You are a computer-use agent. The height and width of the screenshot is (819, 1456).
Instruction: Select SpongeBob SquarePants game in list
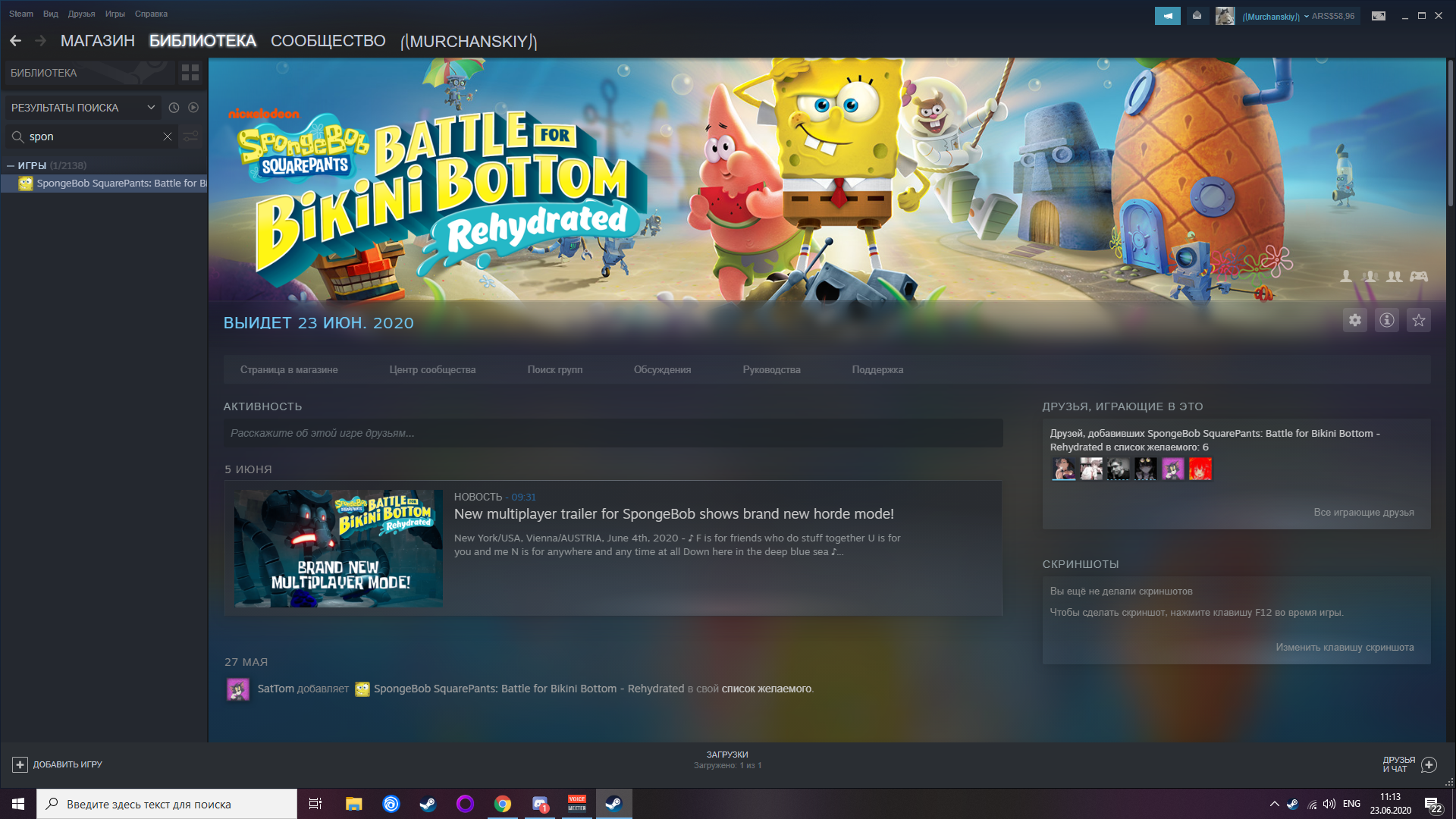click(x=105, y=184)
